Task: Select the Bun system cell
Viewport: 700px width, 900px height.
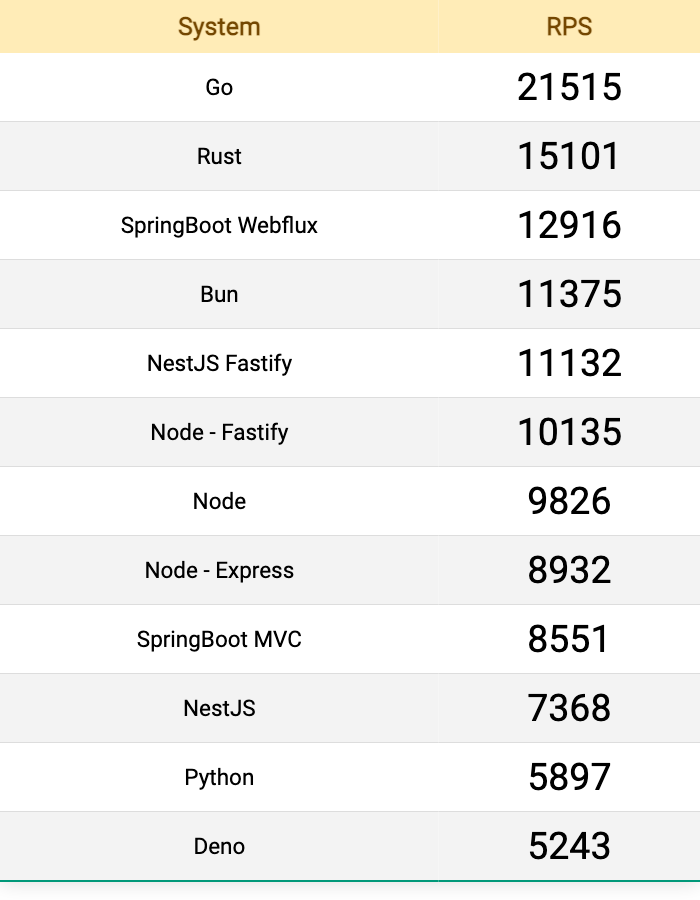Action: coord(219,294)
